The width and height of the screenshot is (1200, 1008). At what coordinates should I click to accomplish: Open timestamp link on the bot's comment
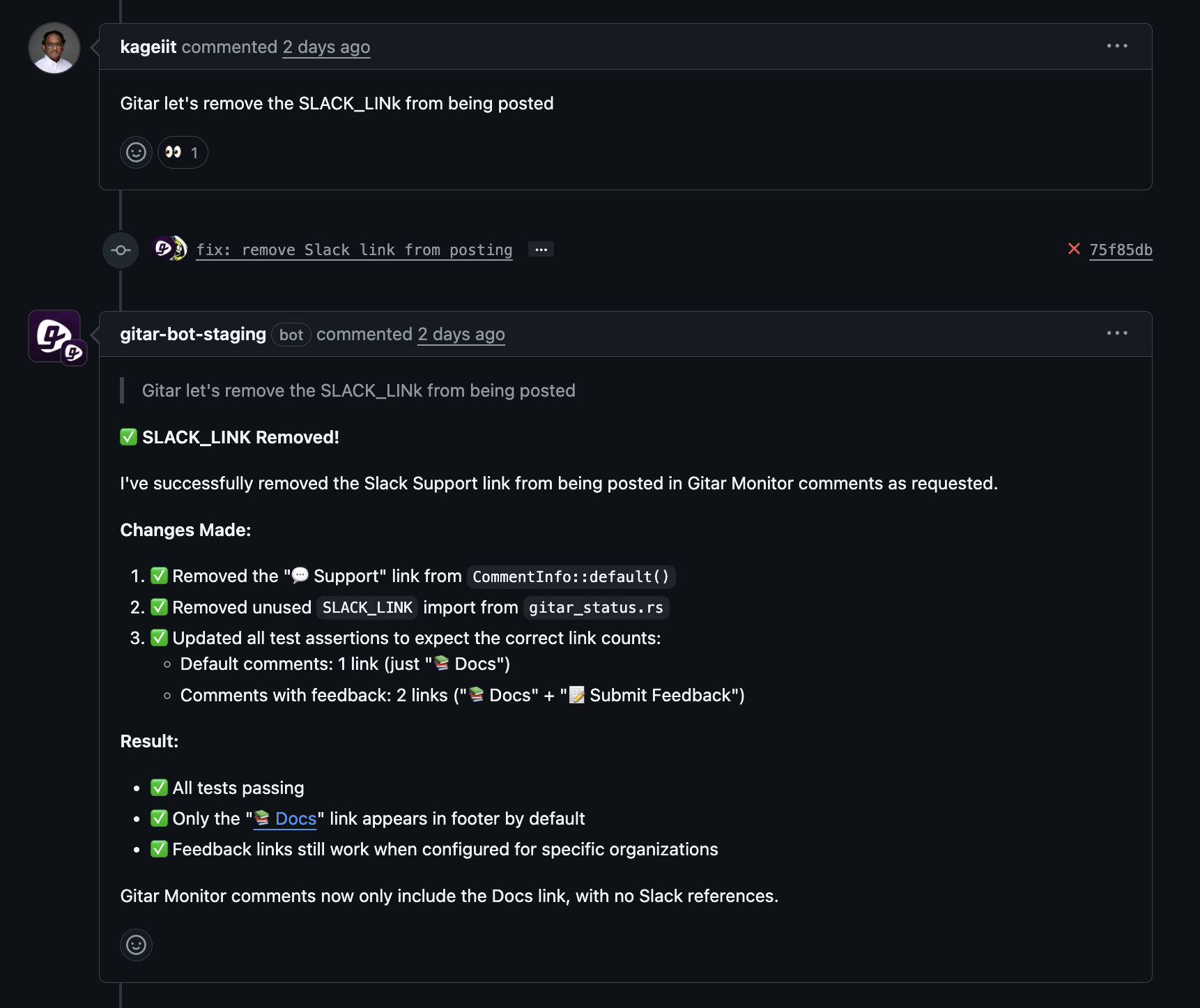point(461,334)
